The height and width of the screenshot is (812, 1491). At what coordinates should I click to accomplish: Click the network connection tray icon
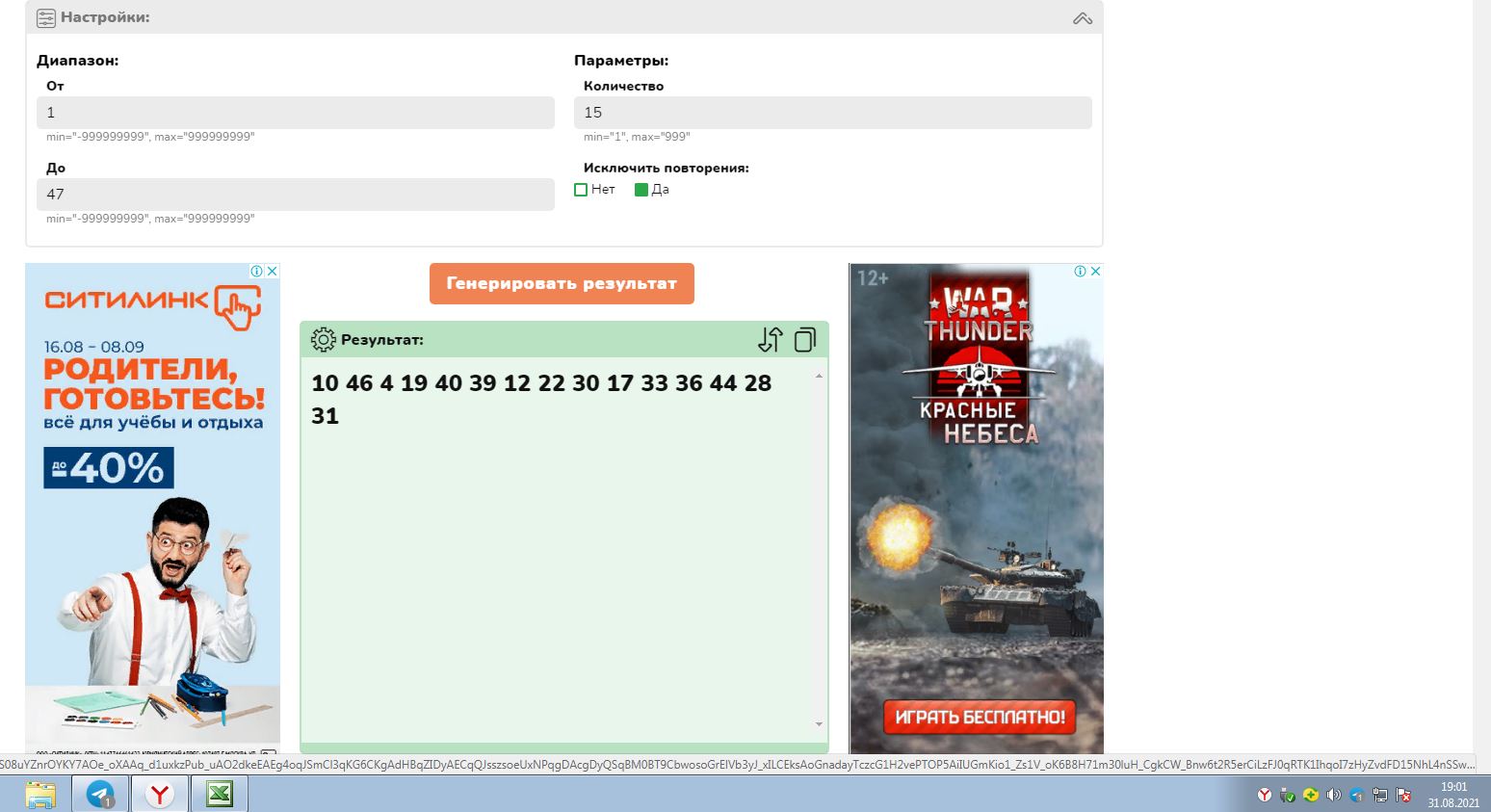(x=1380, y=796)
